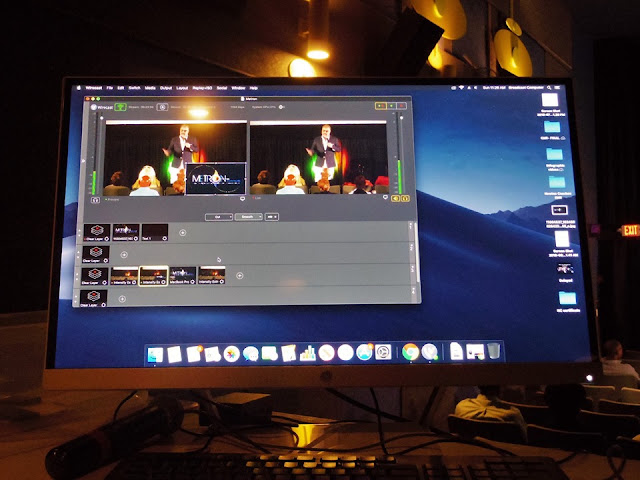
Task: Open Numbers chart app from the Dock
Action: point(308,353)
